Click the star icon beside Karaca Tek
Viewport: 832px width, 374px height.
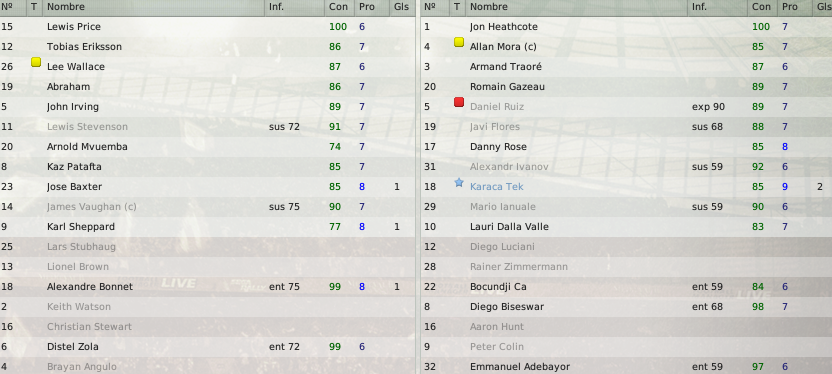click(x=459, y=183)
